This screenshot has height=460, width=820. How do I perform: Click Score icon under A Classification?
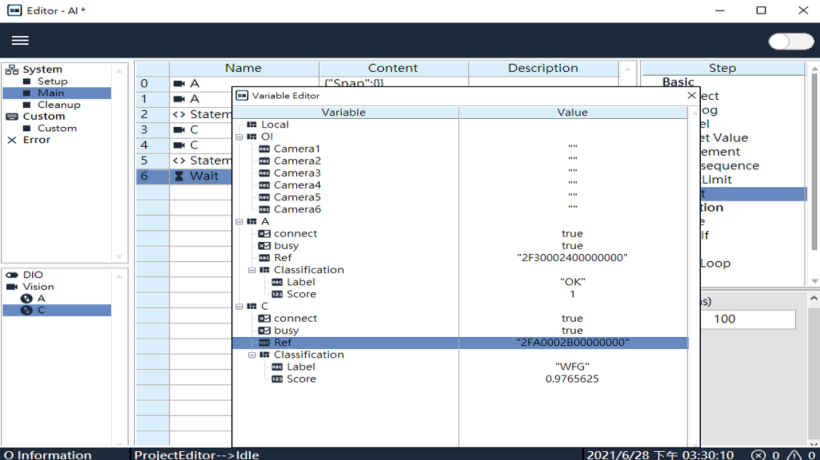point(277,294)
